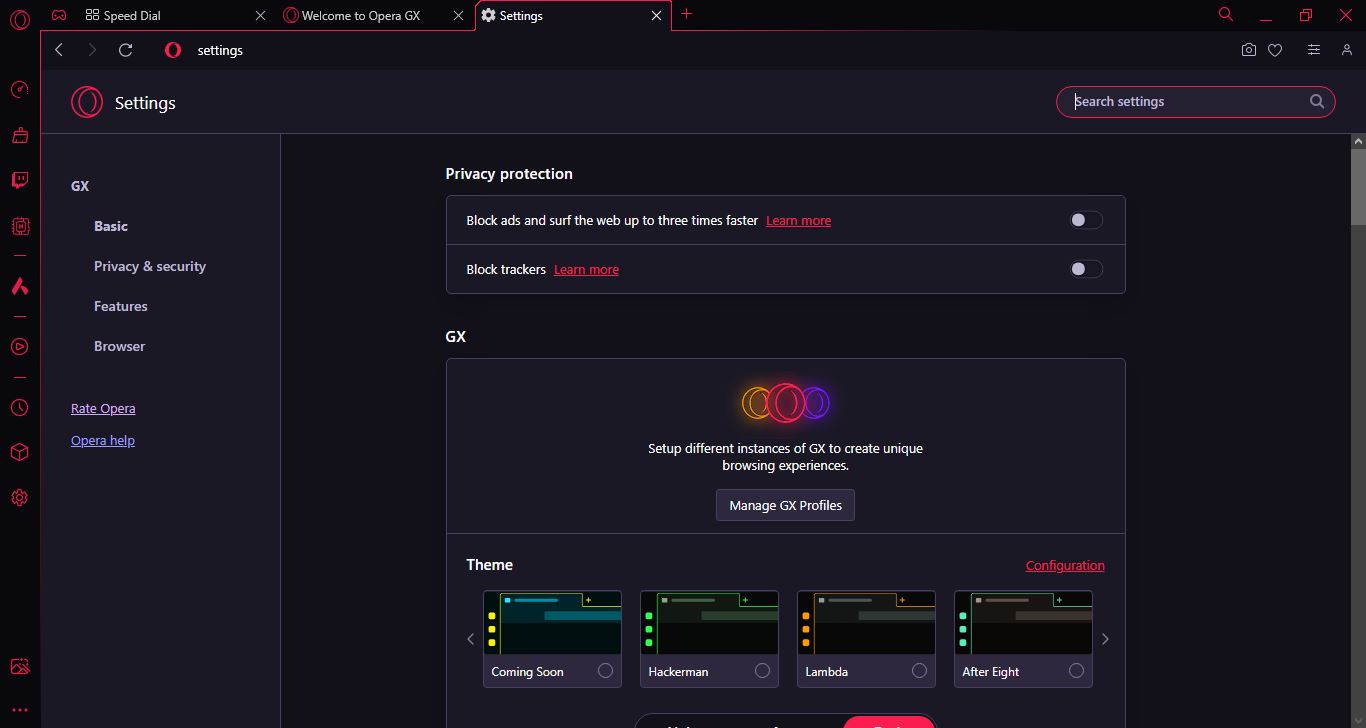Viewport: 1366px width, 728px height.
Task: Open theme Configuration link
Action: (x=1065, y=565)
